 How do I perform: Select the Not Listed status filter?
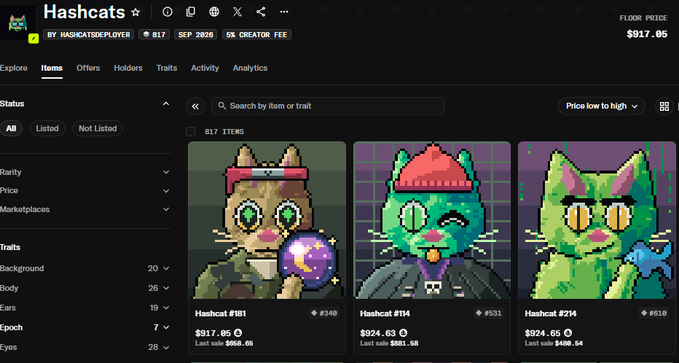[97, 128]
